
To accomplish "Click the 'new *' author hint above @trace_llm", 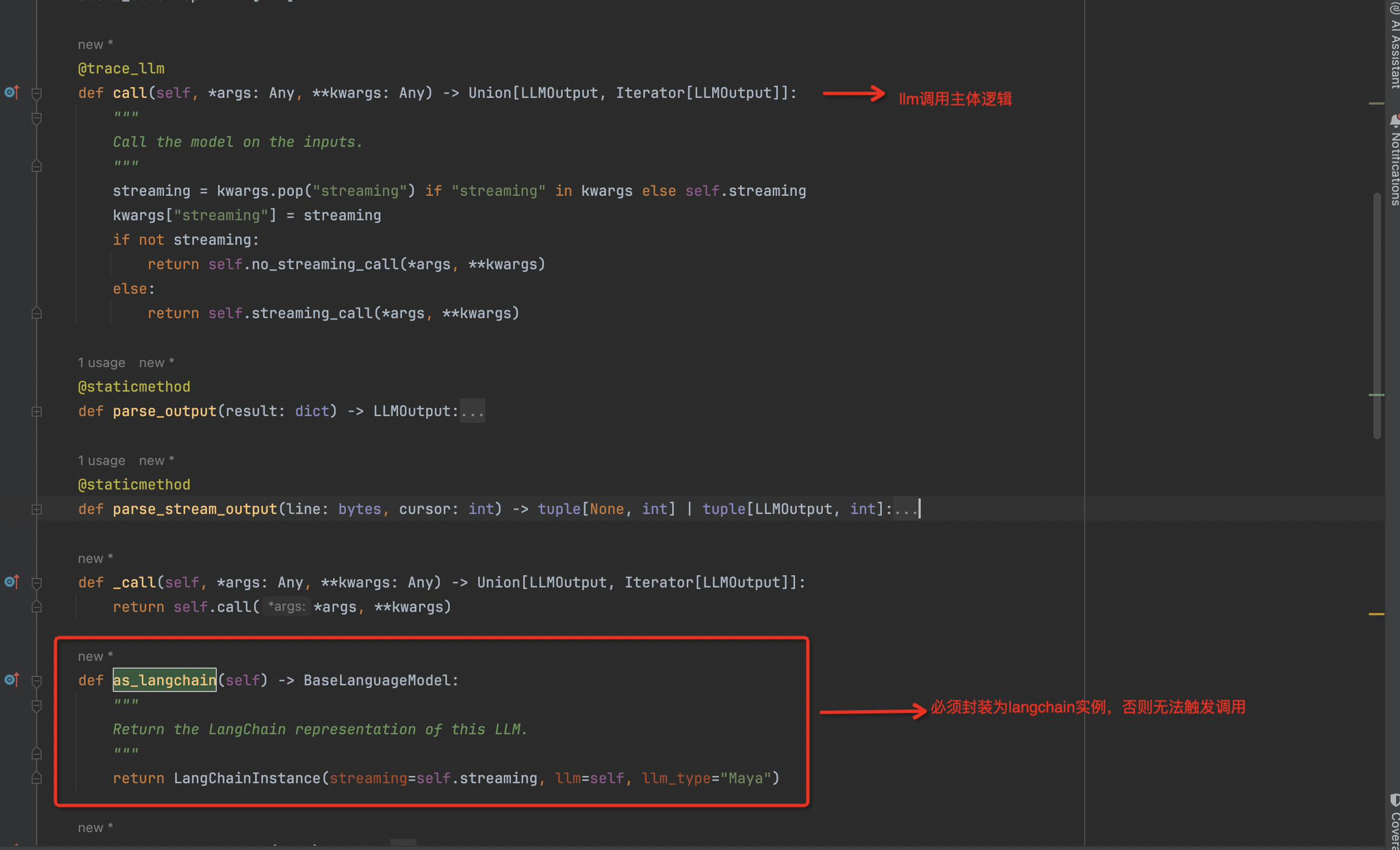I will [x=95, y=45].
